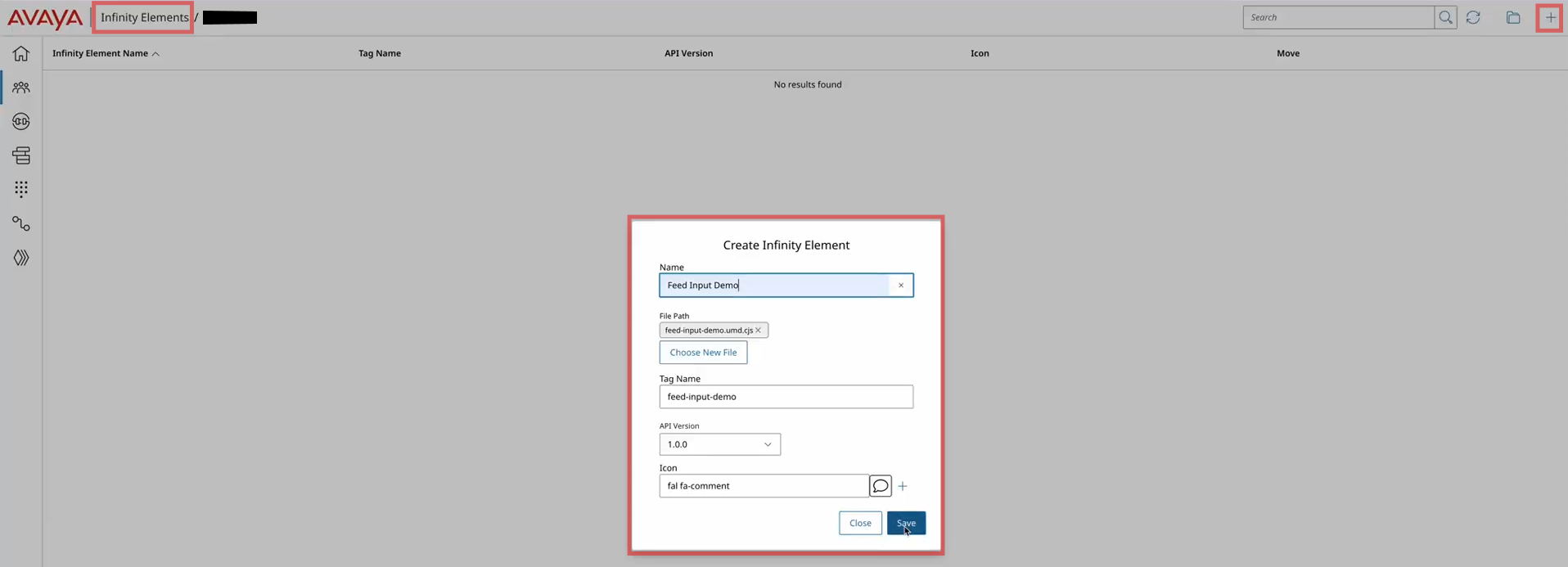Click the Create Infinity Element title

click(x=786, y=245)
